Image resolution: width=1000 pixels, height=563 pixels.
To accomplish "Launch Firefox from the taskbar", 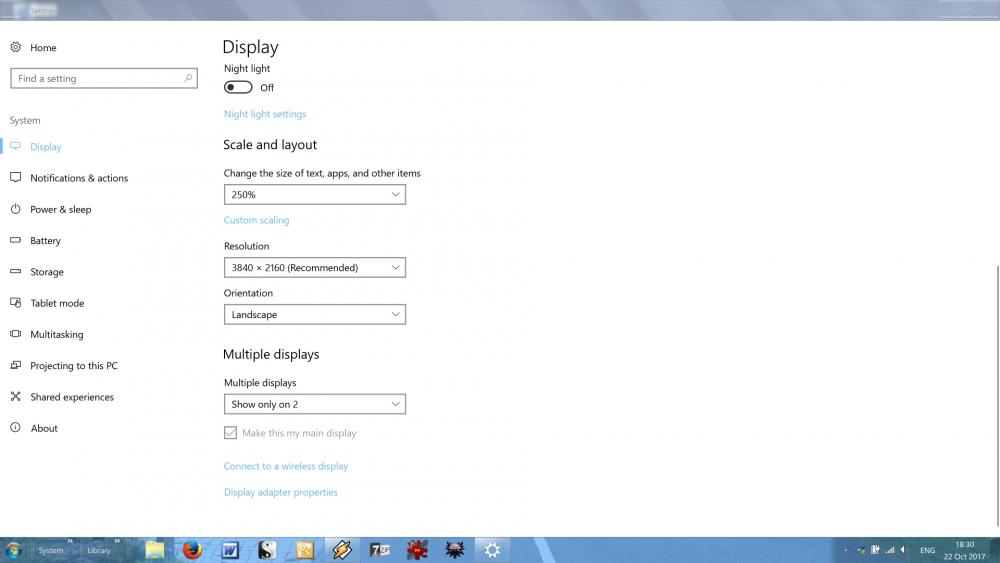I will (192, 550).
